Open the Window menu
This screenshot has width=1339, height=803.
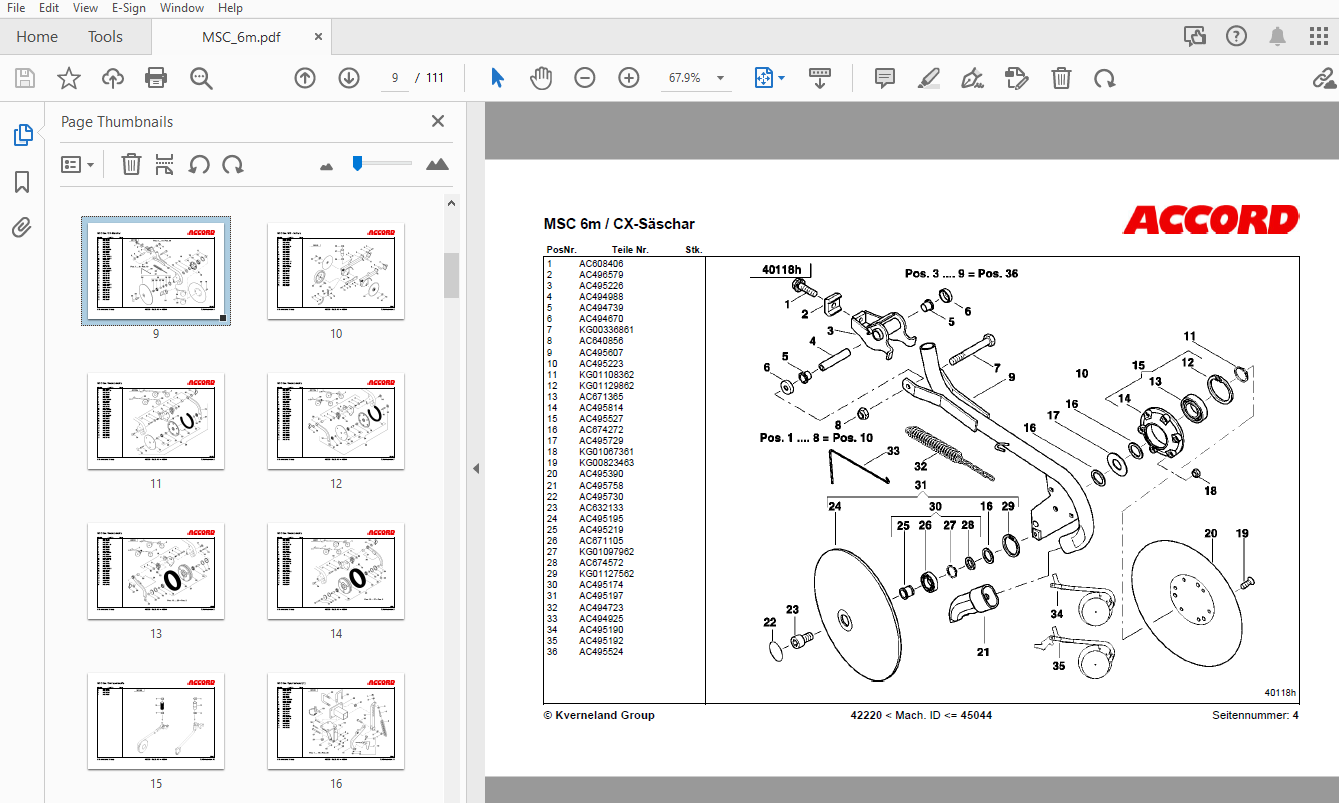(x=182, y=8)
